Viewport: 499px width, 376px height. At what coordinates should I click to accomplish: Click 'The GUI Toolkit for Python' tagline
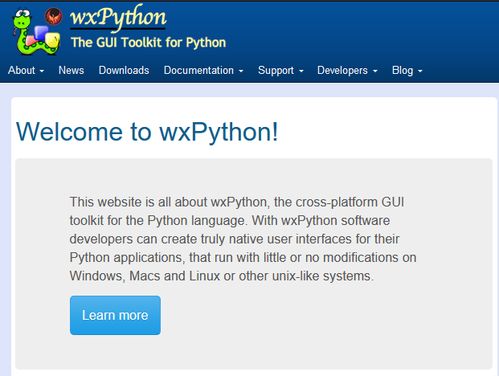[148, 43]
